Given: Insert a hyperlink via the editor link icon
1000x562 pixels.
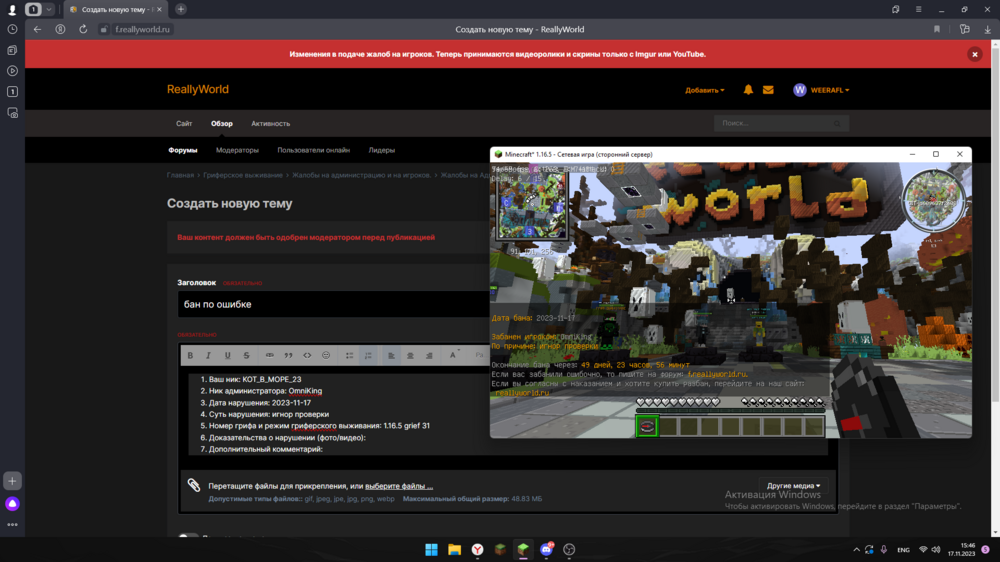Looking at the screenshot, I should pyautogui.click(x=270, y=355).
